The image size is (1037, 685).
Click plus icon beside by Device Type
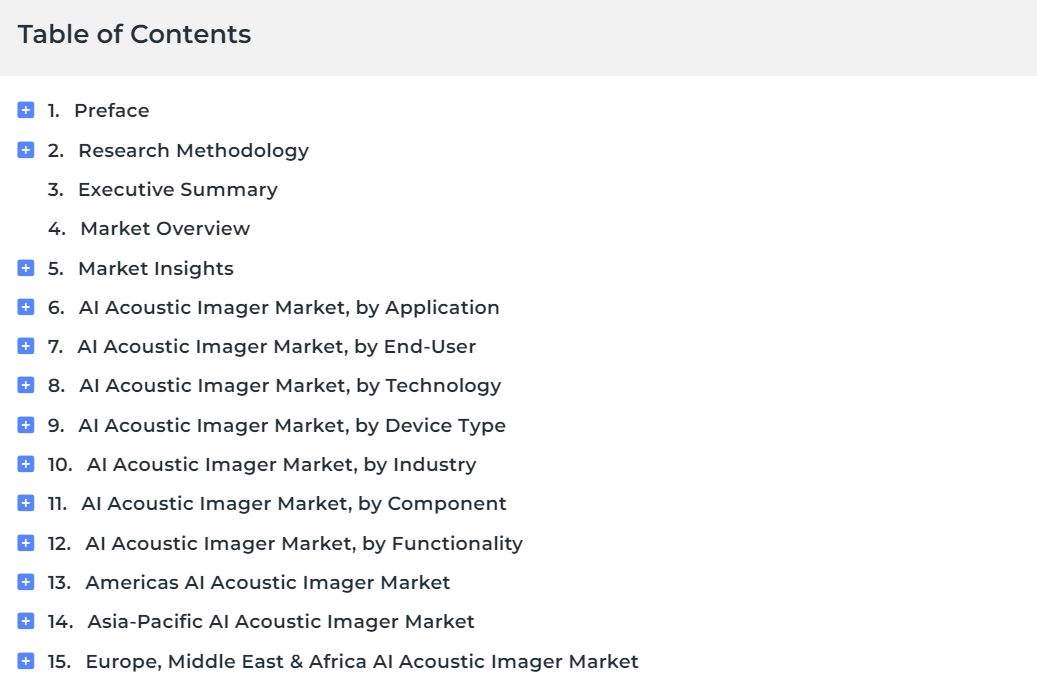pyautogui.click(x=26, y=424)
